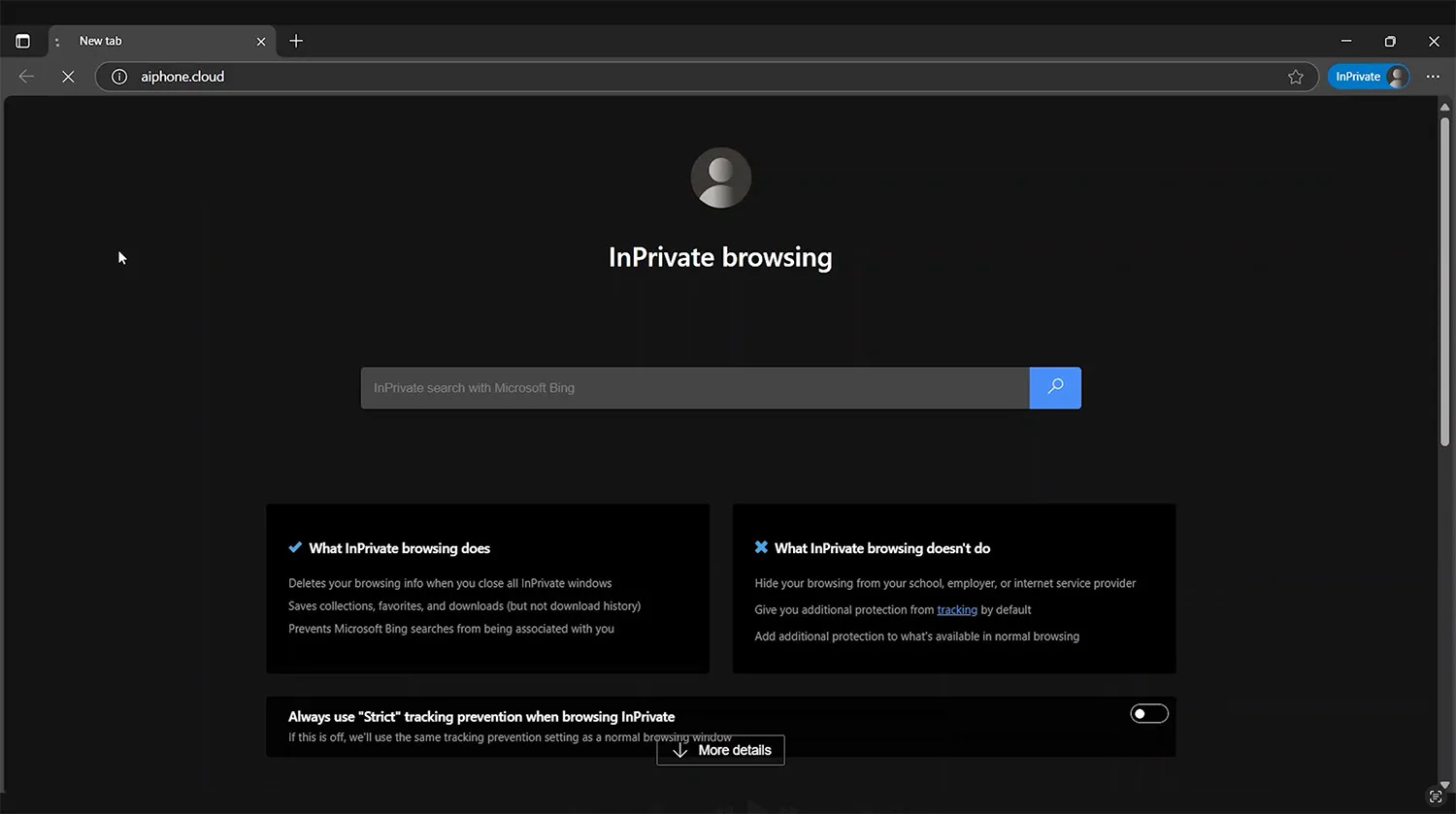1456x814 pixels.
Task: Click Add additional protection line
Action: 917,636
